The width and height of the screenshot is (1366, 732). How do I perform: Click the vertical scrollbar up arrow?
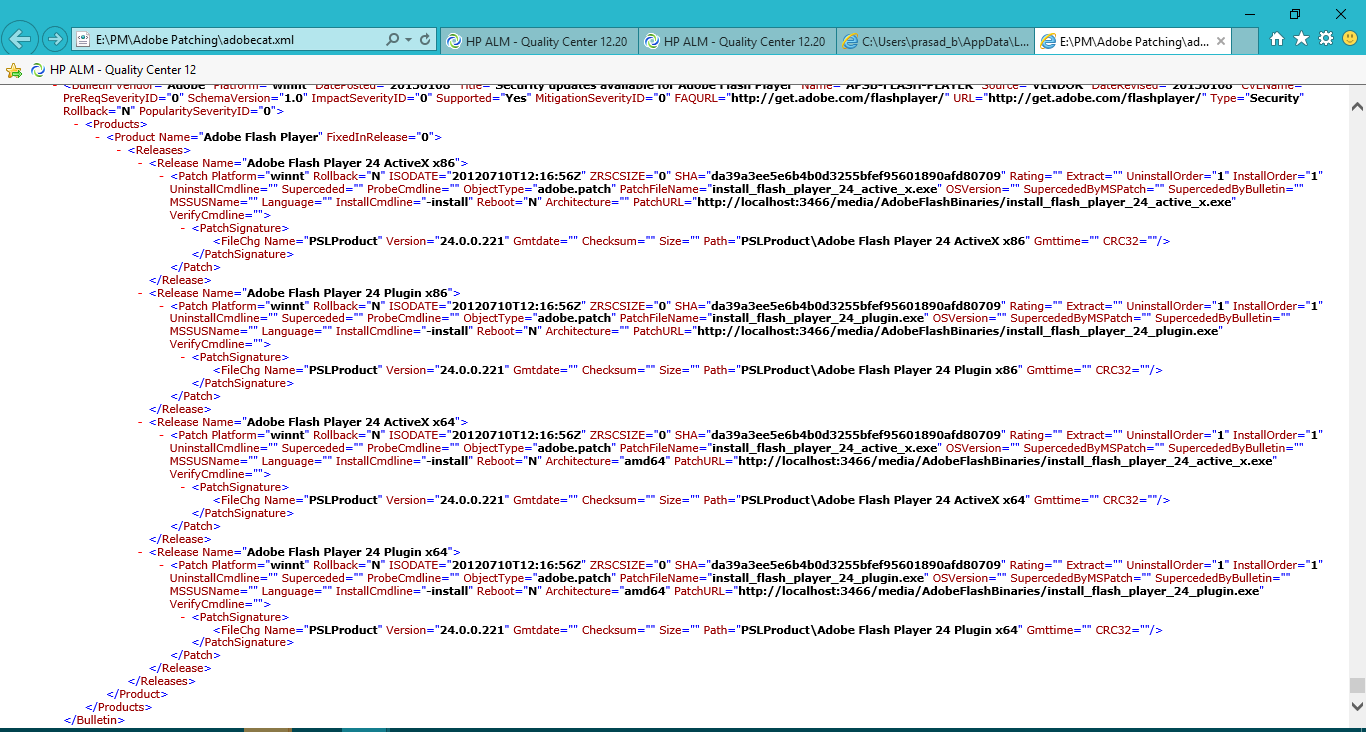pyautogui.click(x=1357, y=106)
